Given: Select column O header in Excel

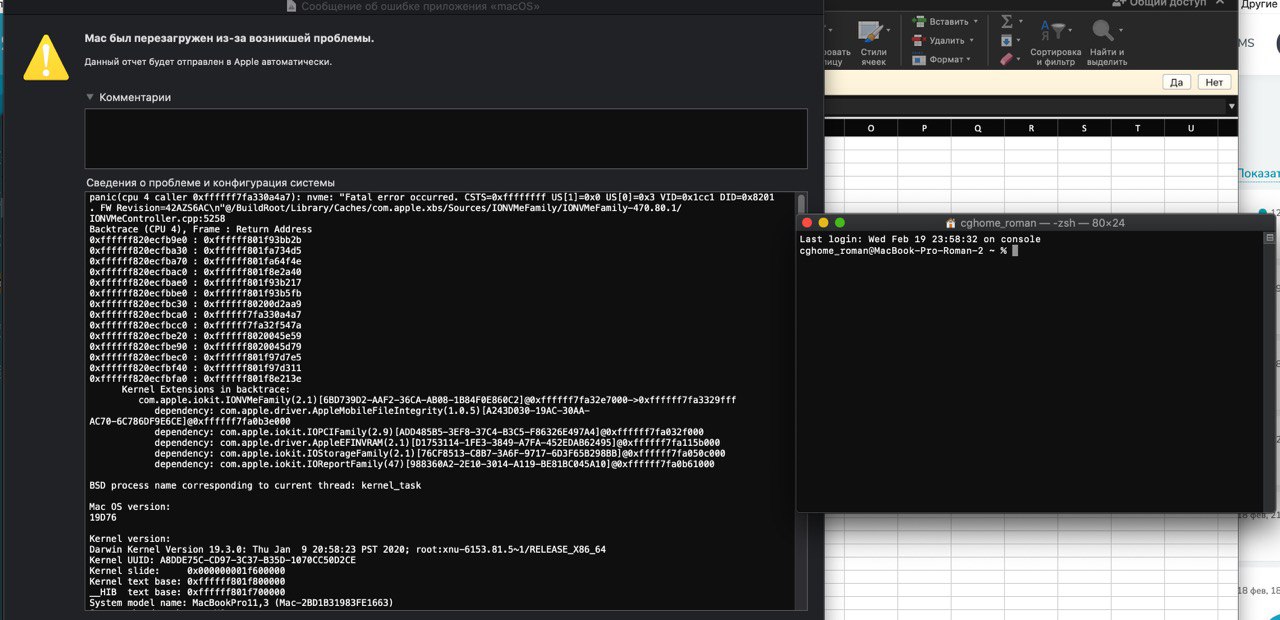Looking at the screenshot, I should [x=871, y=128].
